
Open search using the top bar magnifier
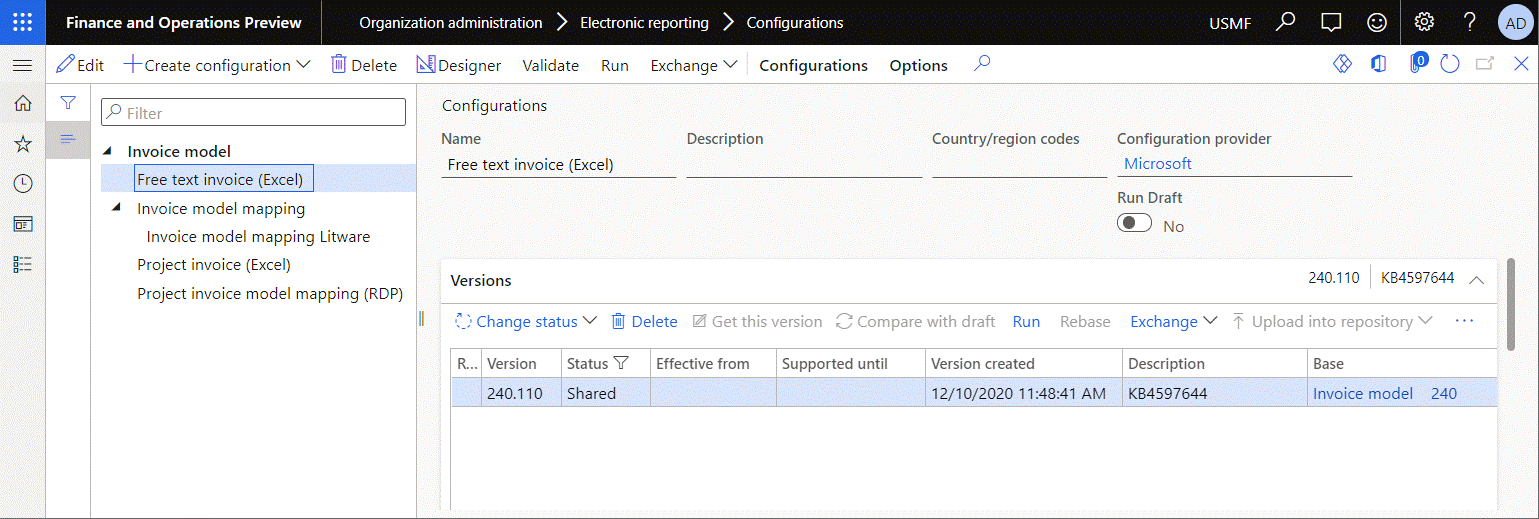1287,22
